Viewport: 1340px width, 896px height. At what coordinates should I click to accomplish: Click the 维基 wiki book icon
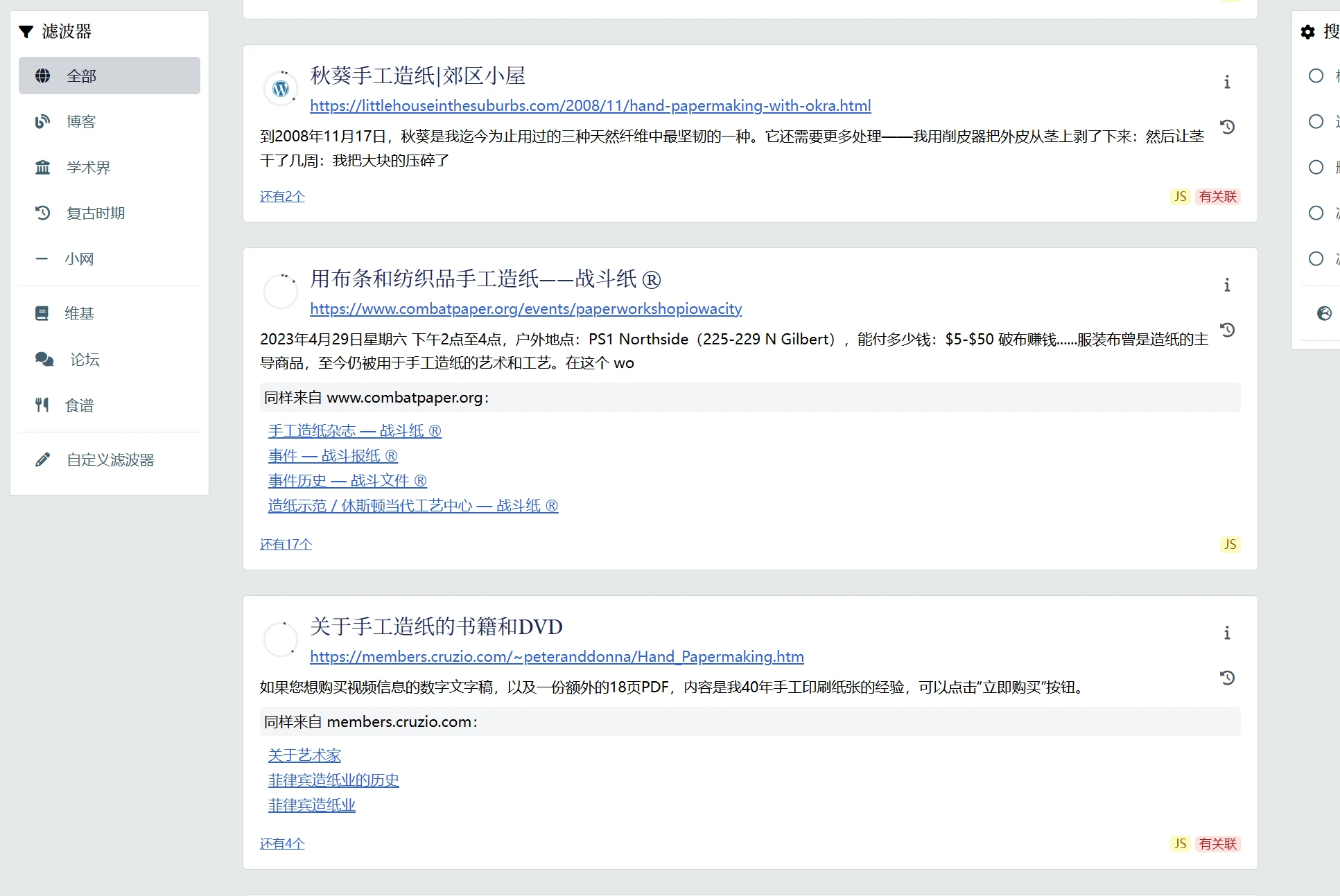tap(42, 313)
